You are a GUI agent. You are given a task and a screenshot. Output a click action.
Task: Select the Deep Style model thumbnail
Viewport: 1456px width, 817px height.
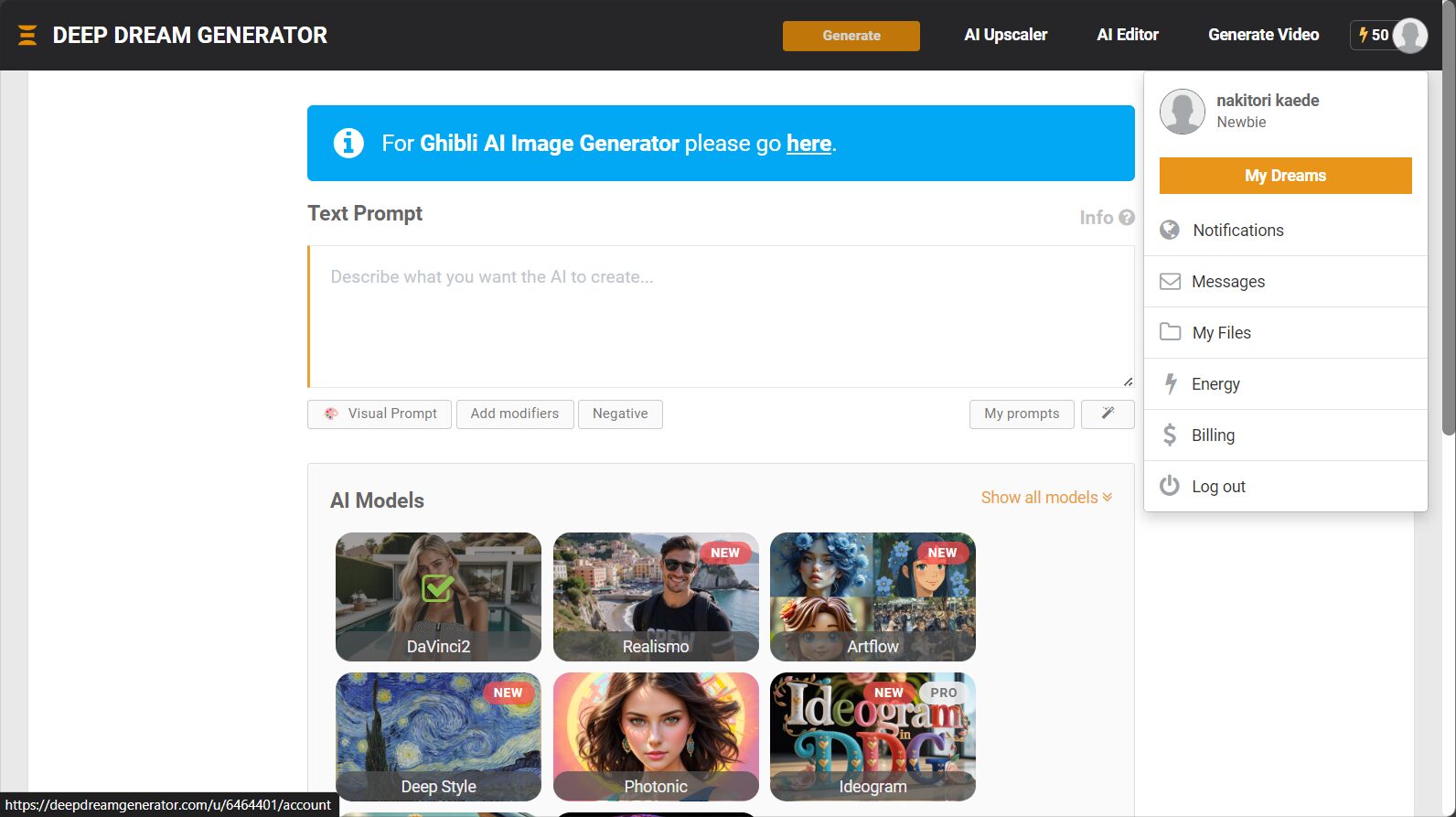tap(438, 736)
